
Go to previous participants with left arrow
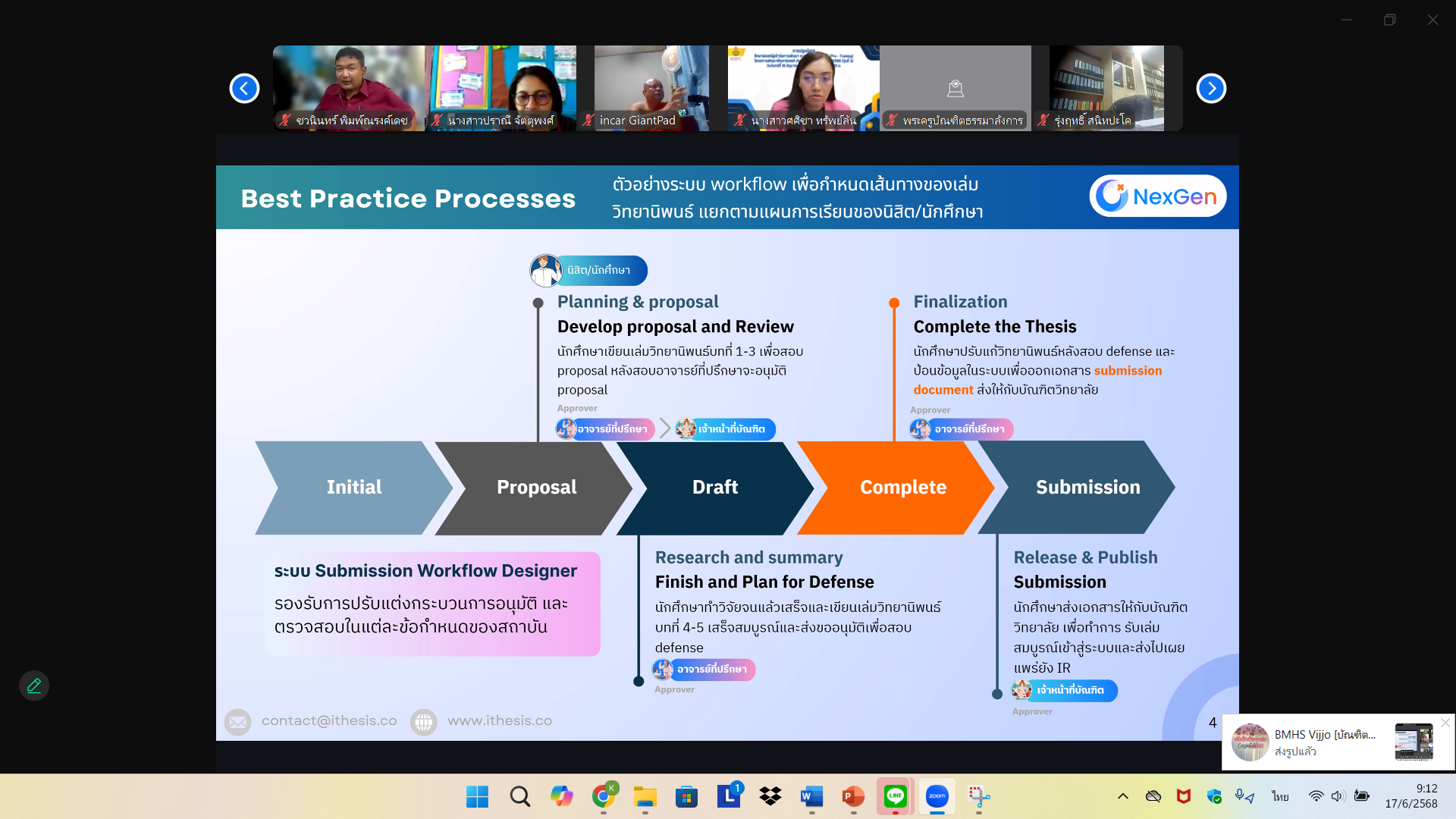pyautogui.click(x=244, y=88)
